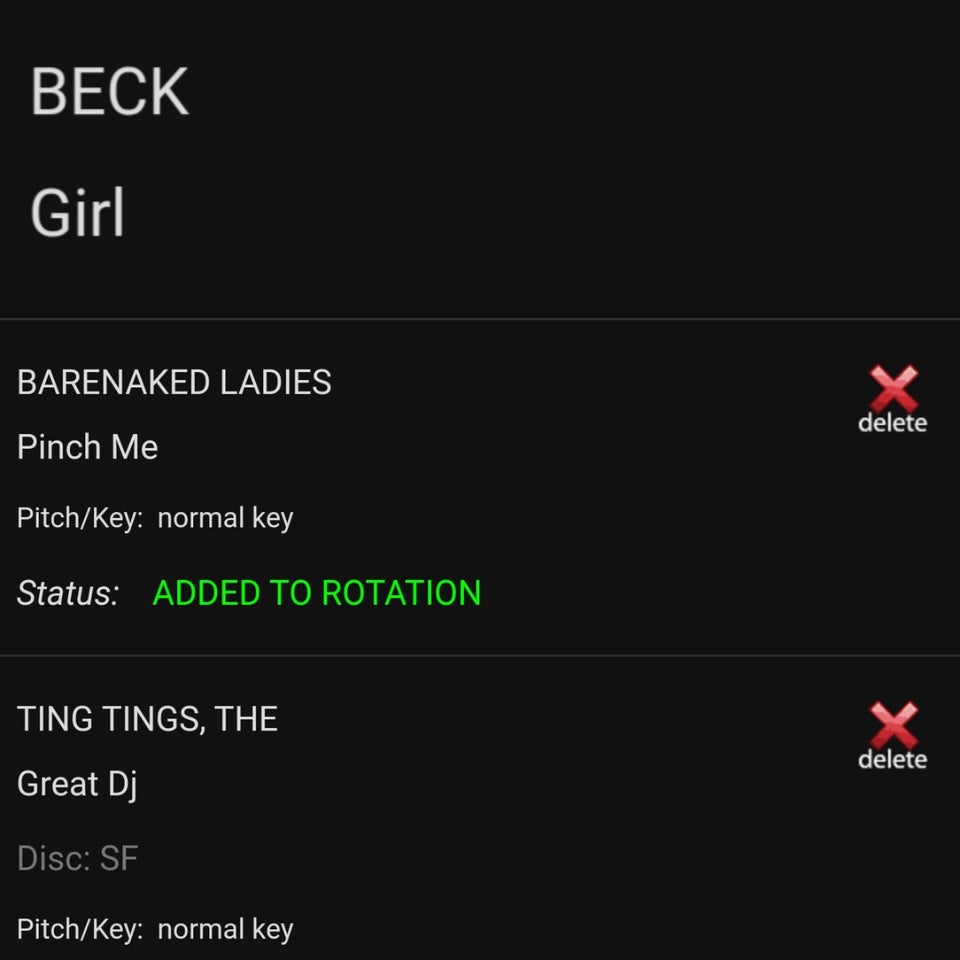Viewport: 960px width, 960px height.
Task: Select the Great Dj song title
Action: pyautogui.click(x=77, y=784)
